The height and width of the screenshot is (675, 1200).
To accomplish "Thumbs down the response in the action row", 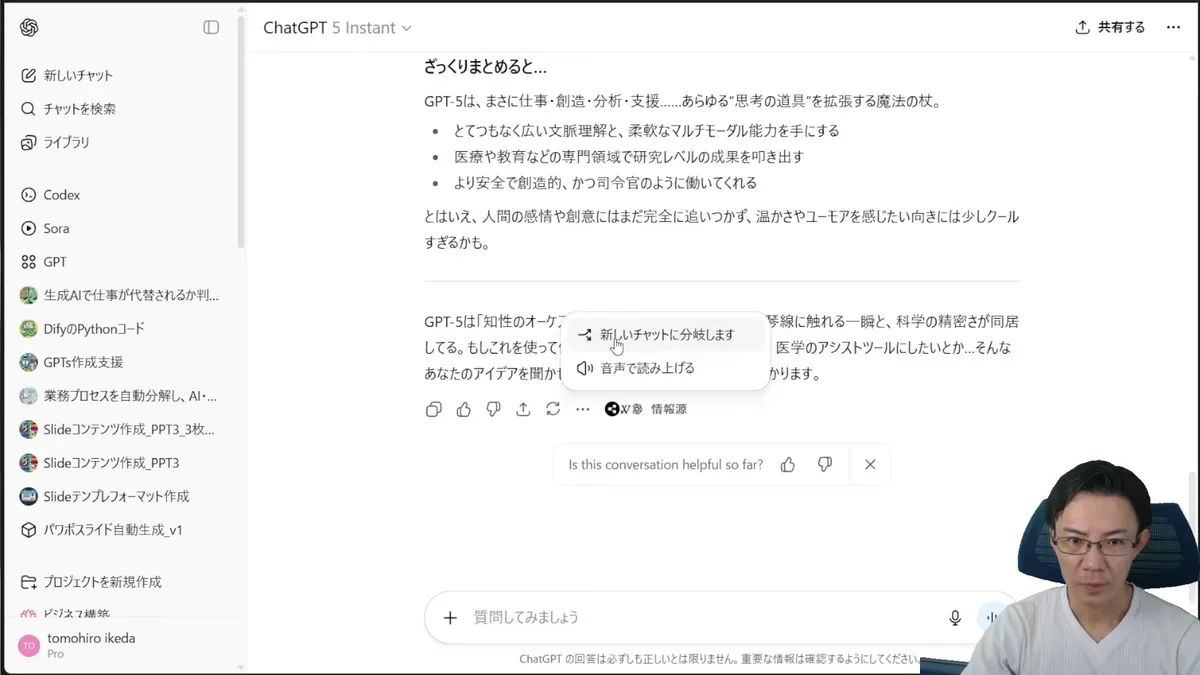I will click(493, 409).
